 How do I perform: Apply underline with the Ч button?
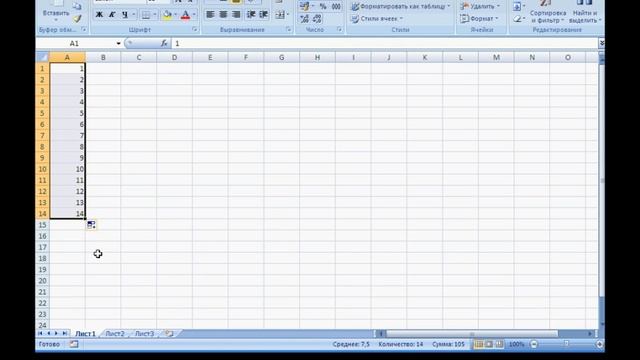coord(125,15)
